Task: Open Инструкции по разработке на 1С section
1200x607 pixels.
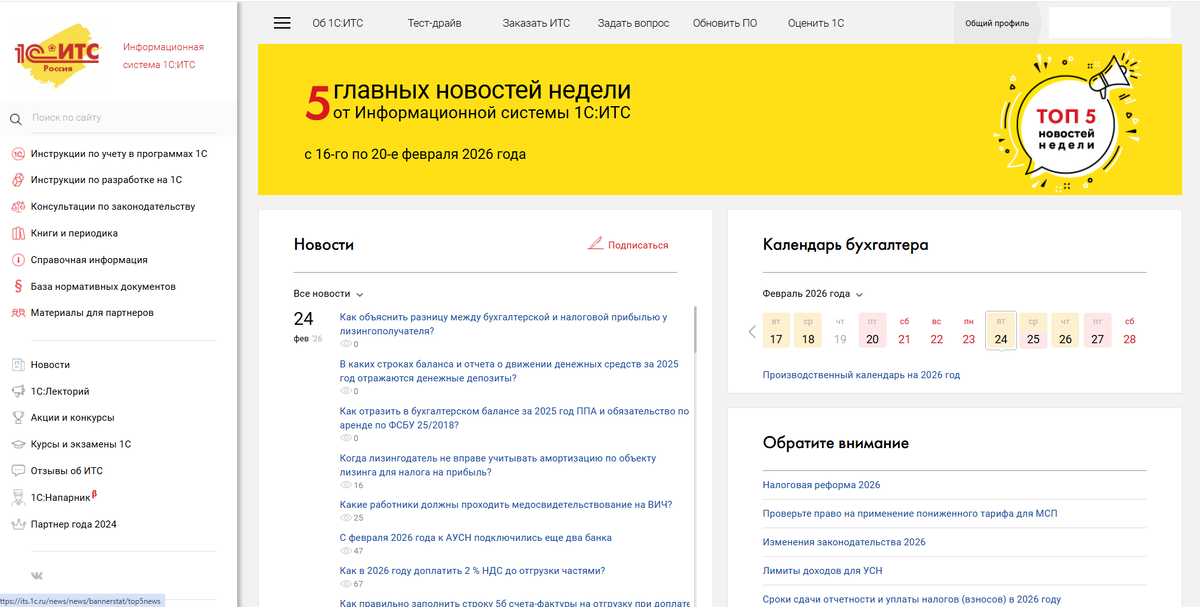Action: click(x=106, y=180)
